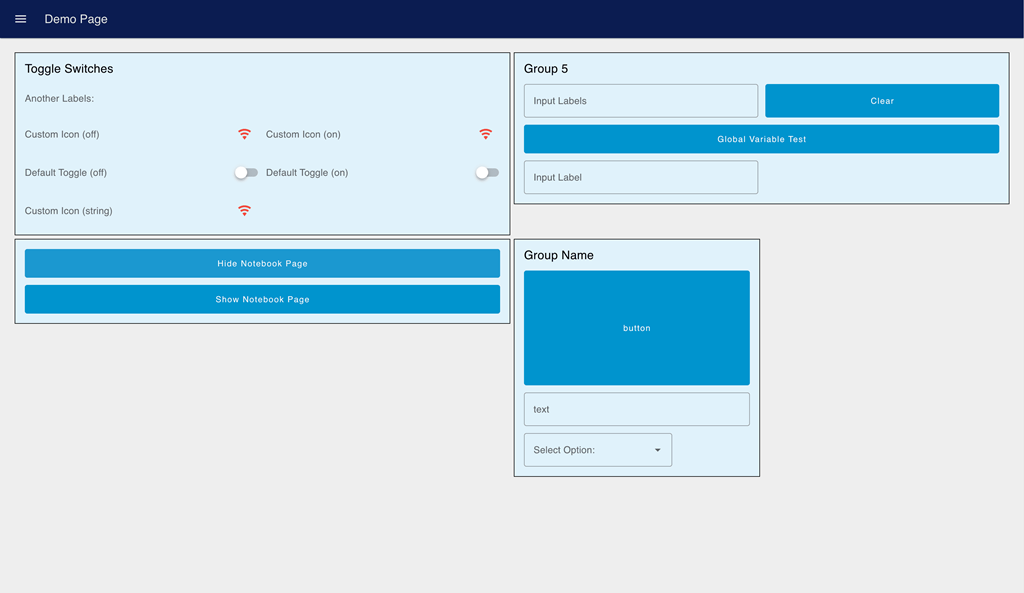The height and width of the screenshot is (593, 1024).
Task: Click the Hide Notebook Page button
Action: click(x=262, y=263)
